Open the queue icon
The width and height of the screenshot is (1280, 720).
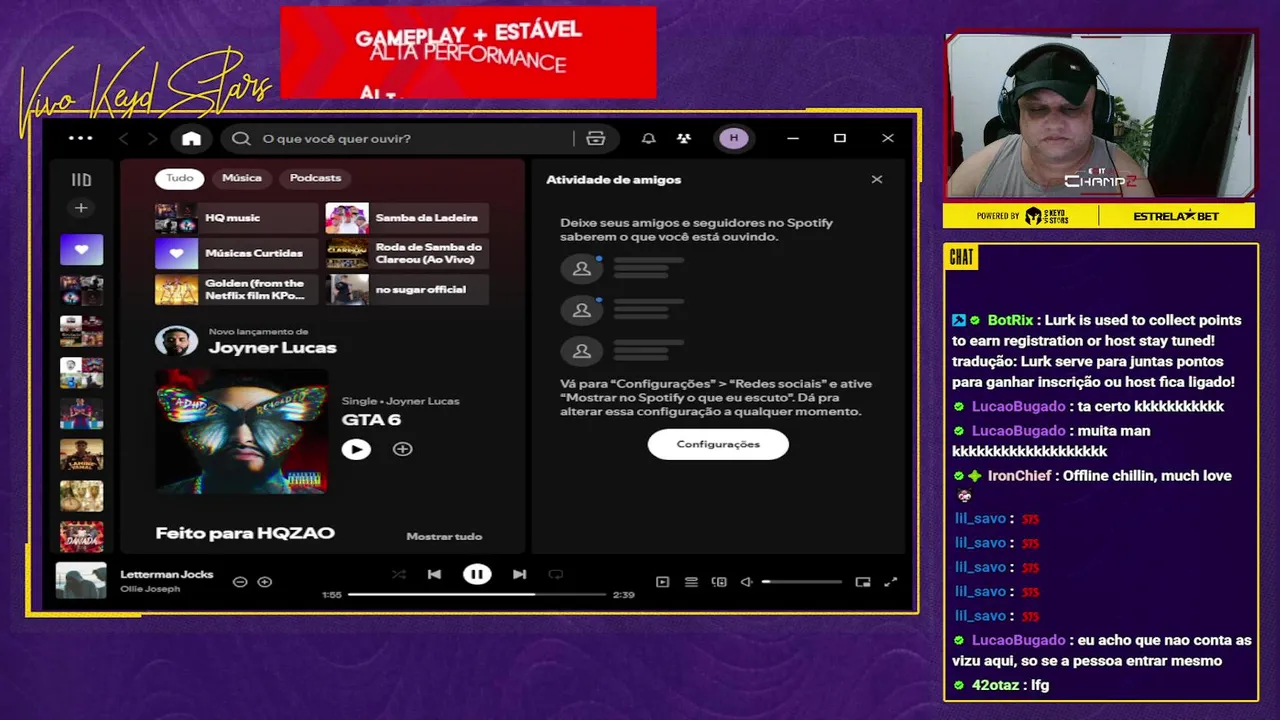pyautogui.click(x=691, y=582)
